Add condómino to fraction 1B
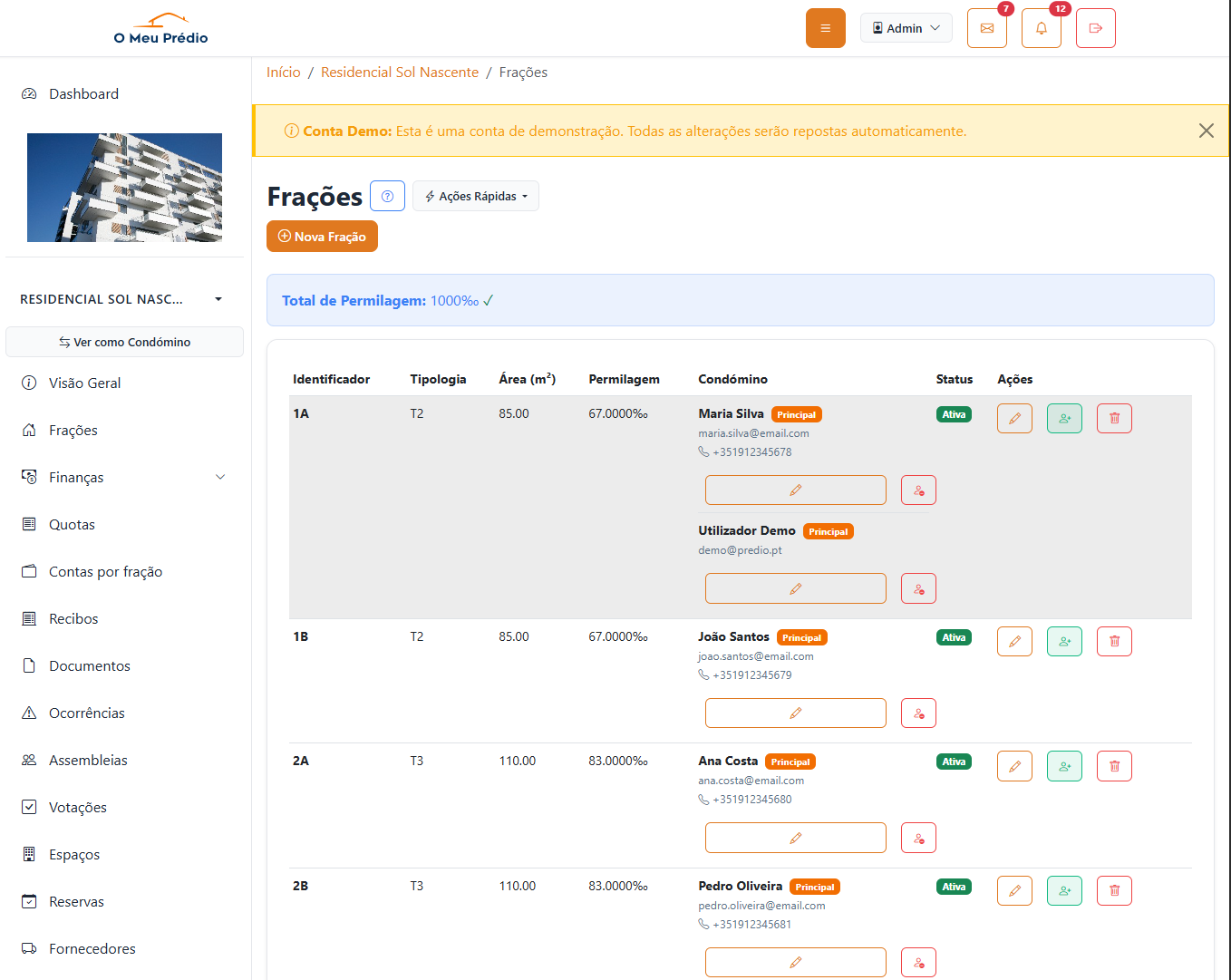This screenshot has height=980, width=1231. click(1064, 641)
